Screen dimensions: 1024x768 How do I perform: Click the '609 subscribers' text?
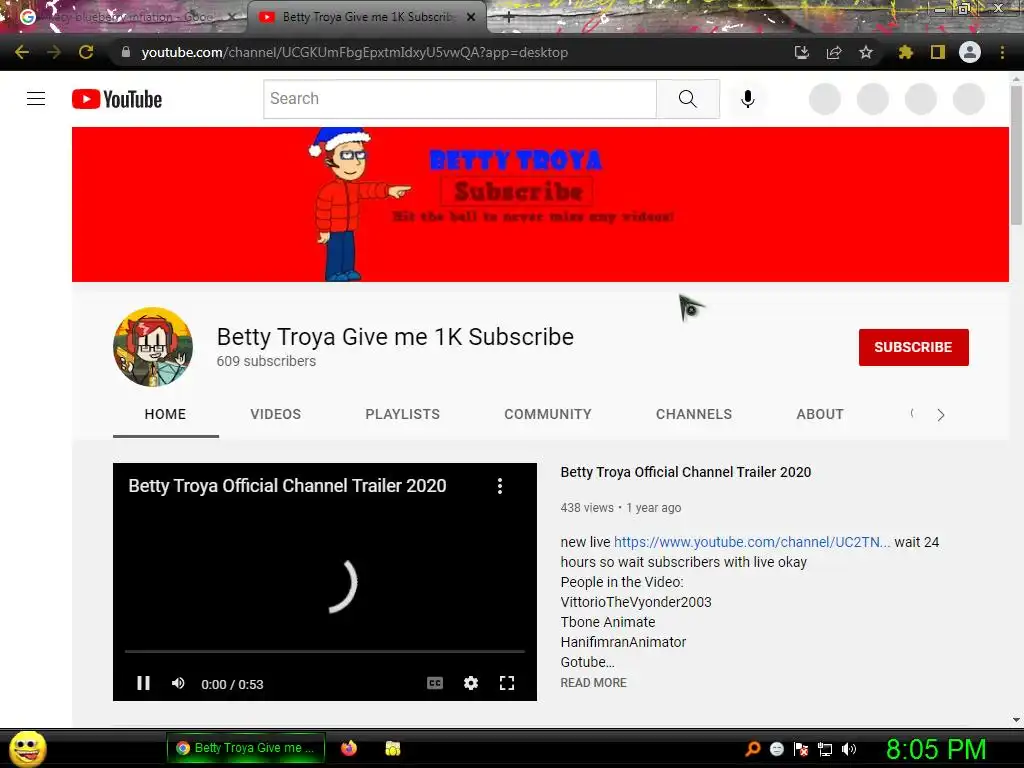click(x=266, y=361)
